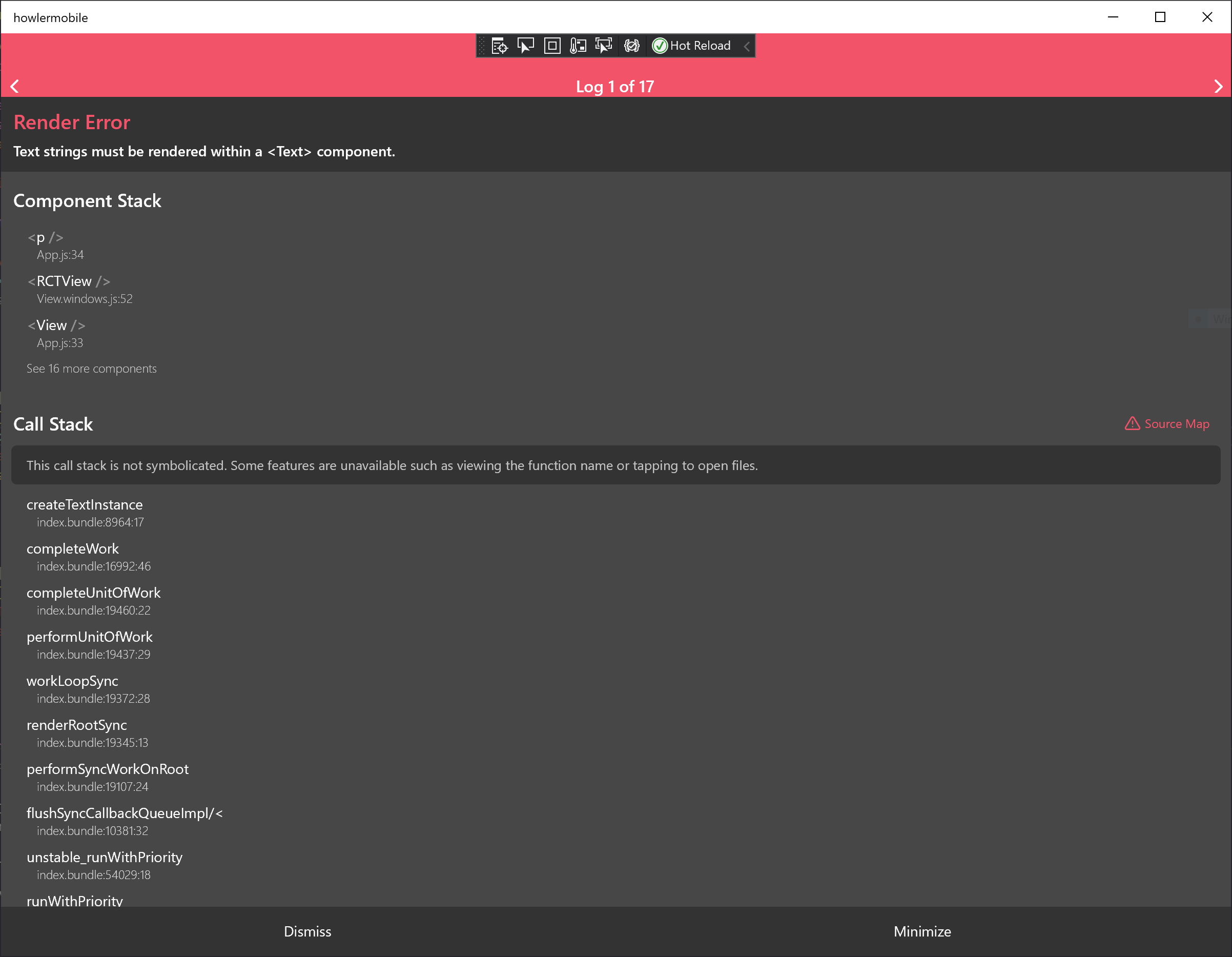1232x957 pixels.
Task: Click App.js:33 source location
Action: [x=60, y=343]
